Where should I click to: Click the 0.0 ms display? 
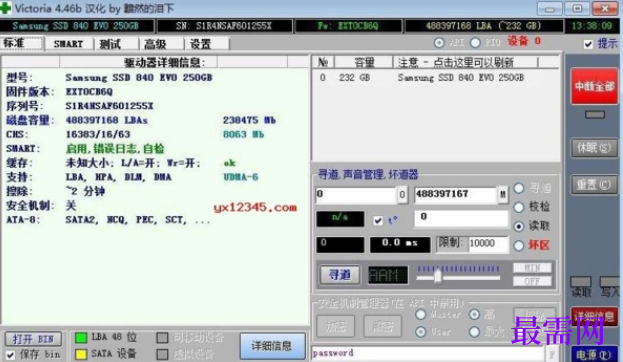coord(400,244)
